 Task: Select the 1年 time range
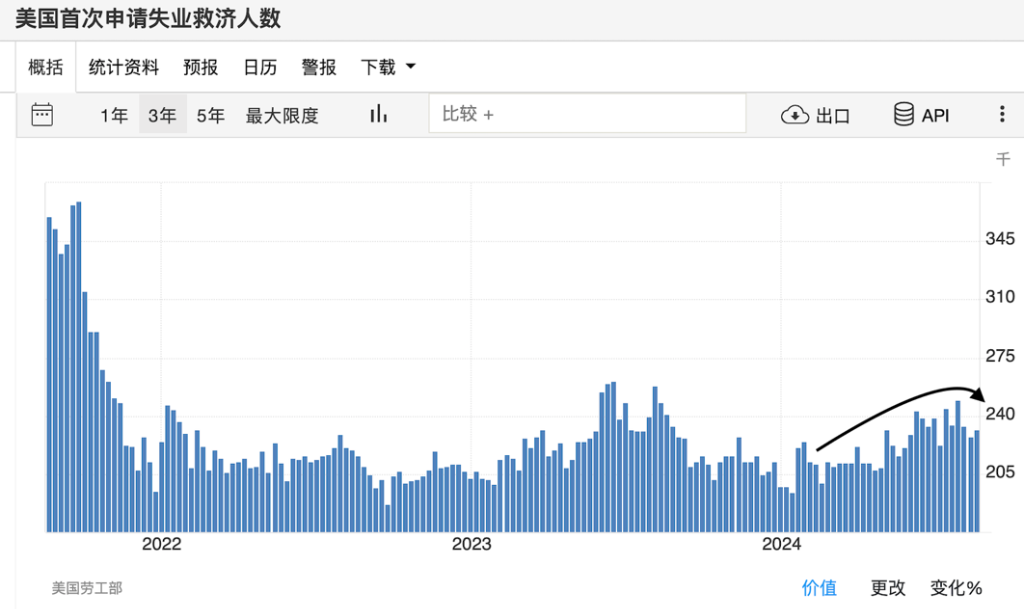point(114,116)
